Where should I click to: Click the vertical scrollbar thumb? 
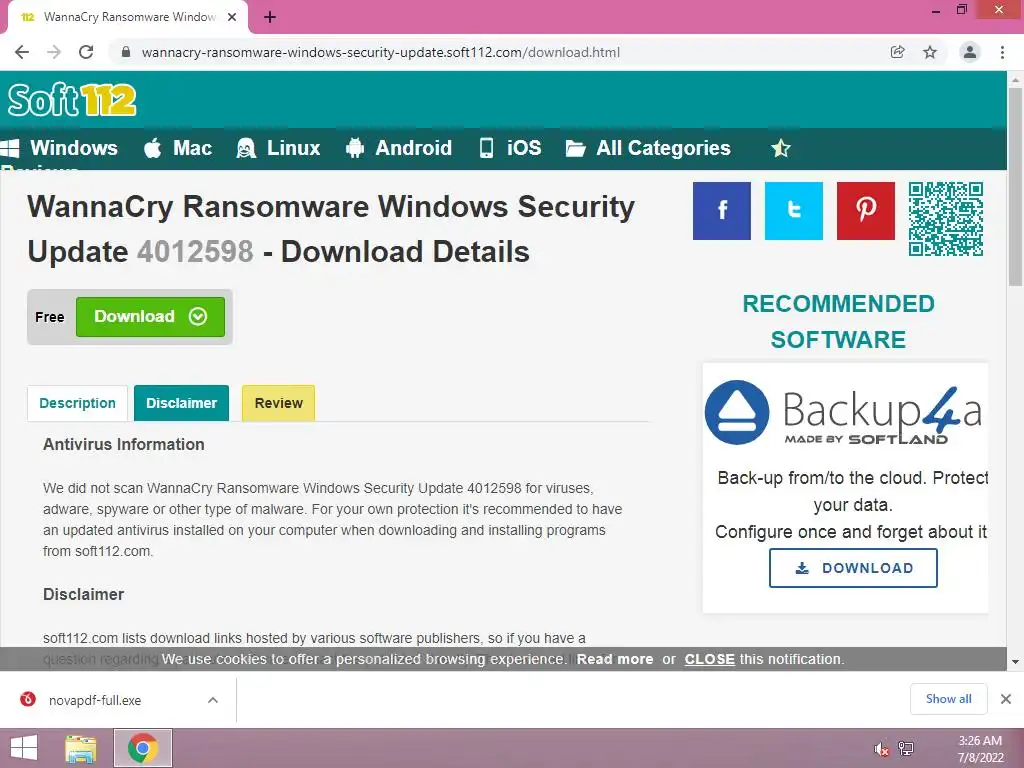tap(1015, 187)
